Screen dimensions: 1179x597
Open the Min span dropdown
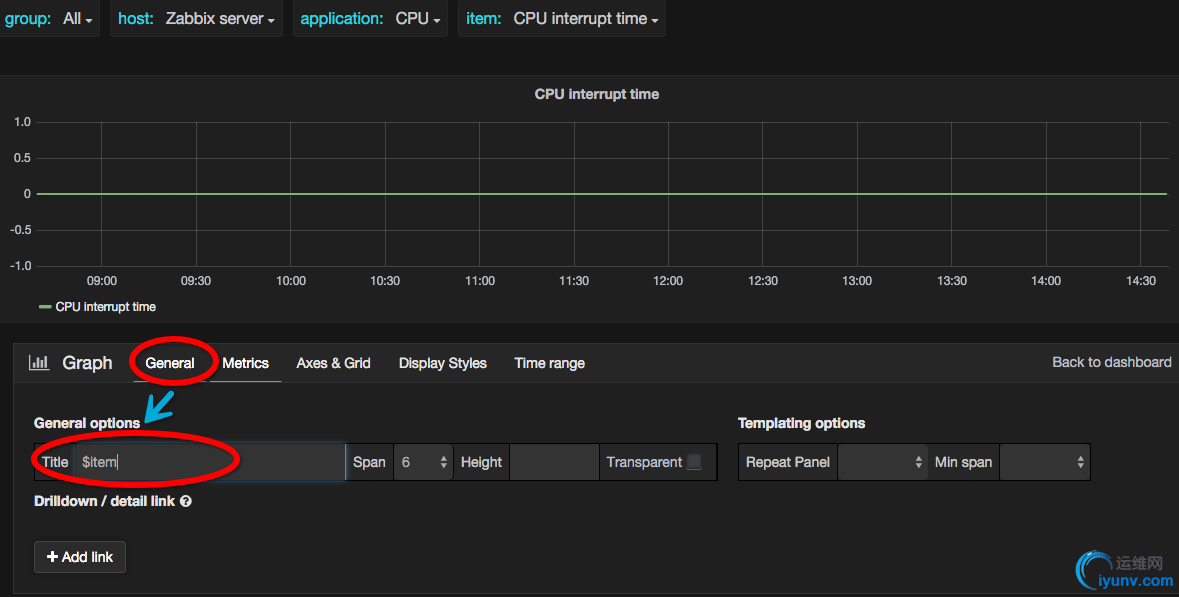coord(1044,462)
